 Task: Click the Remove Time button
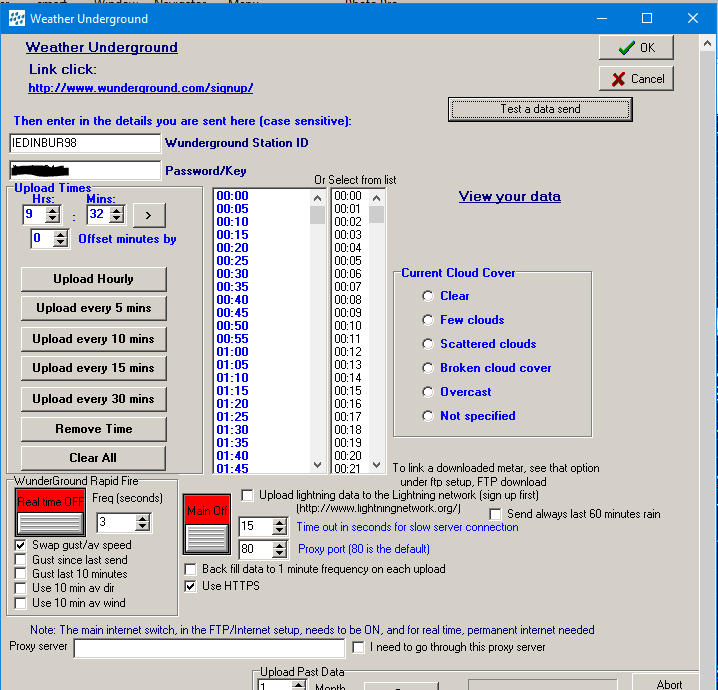click(x=93, y=429)
